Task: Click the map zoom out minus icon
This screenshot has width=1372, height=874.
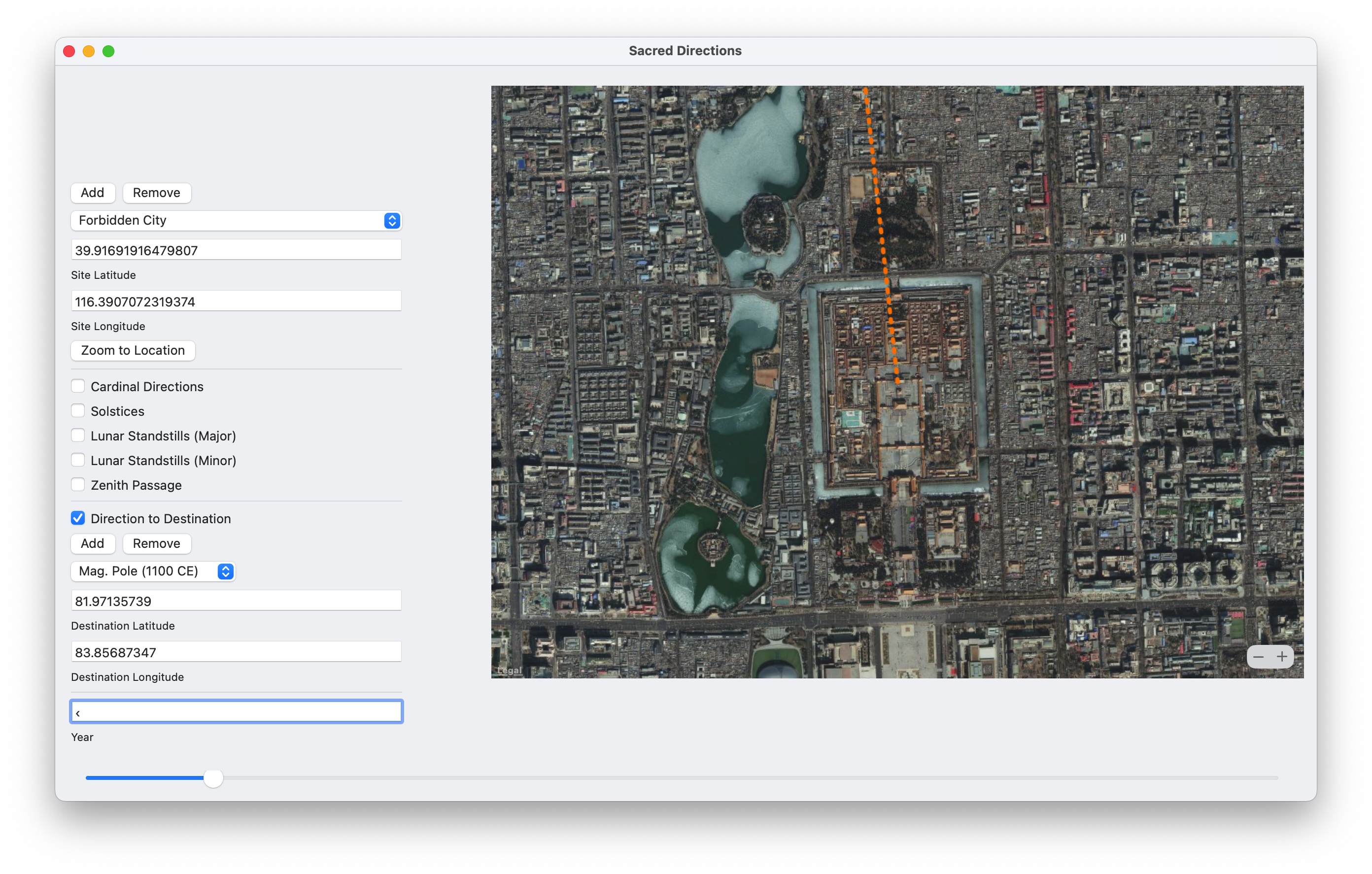Action: point(1259,656)
